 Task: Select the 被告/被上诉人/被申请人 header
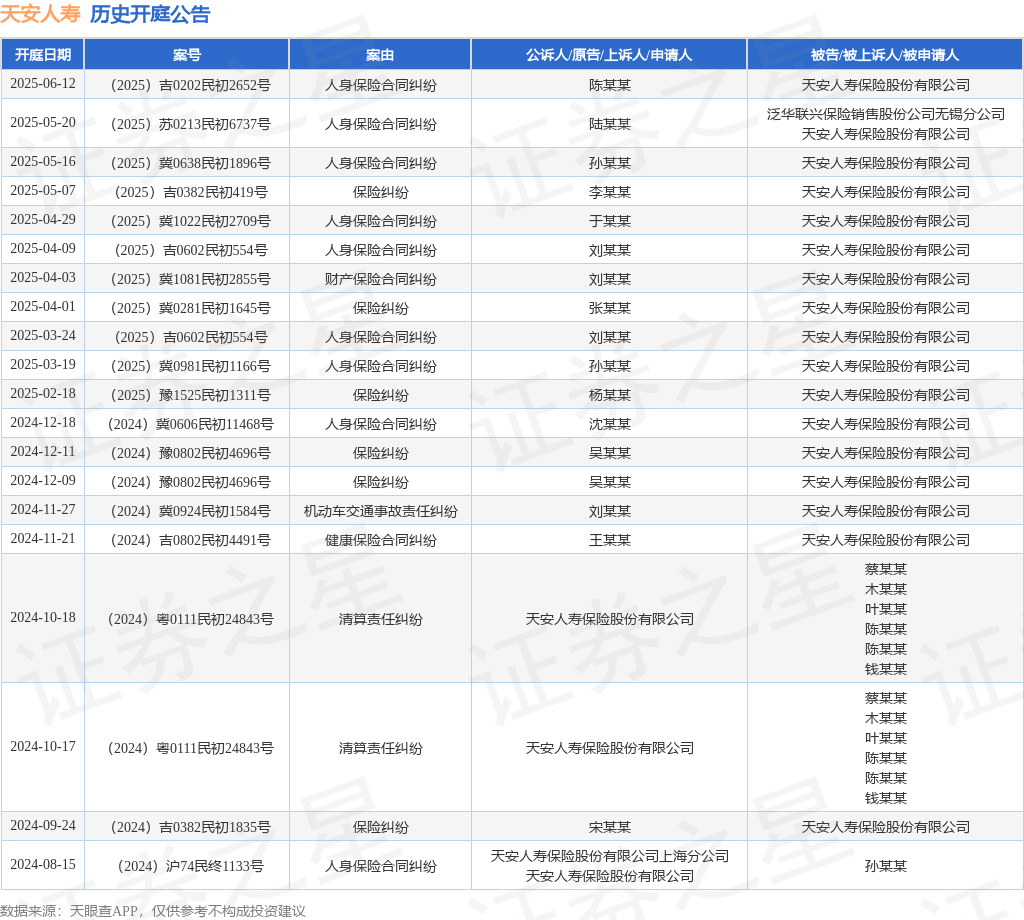pyautogui.click(x=885, y=55)
